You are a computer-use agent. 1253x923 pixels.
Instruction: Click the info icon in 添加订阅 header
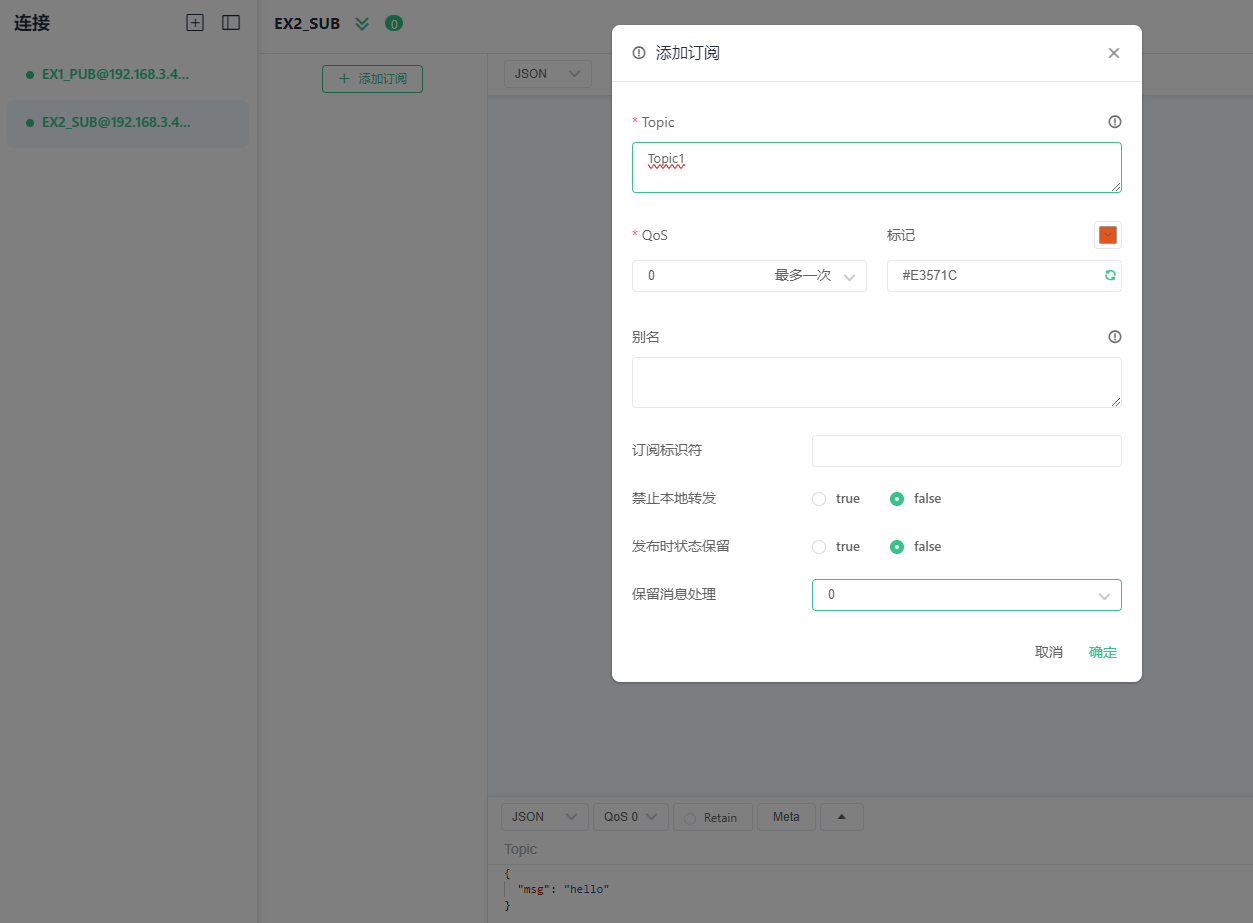tap(638, 52)
